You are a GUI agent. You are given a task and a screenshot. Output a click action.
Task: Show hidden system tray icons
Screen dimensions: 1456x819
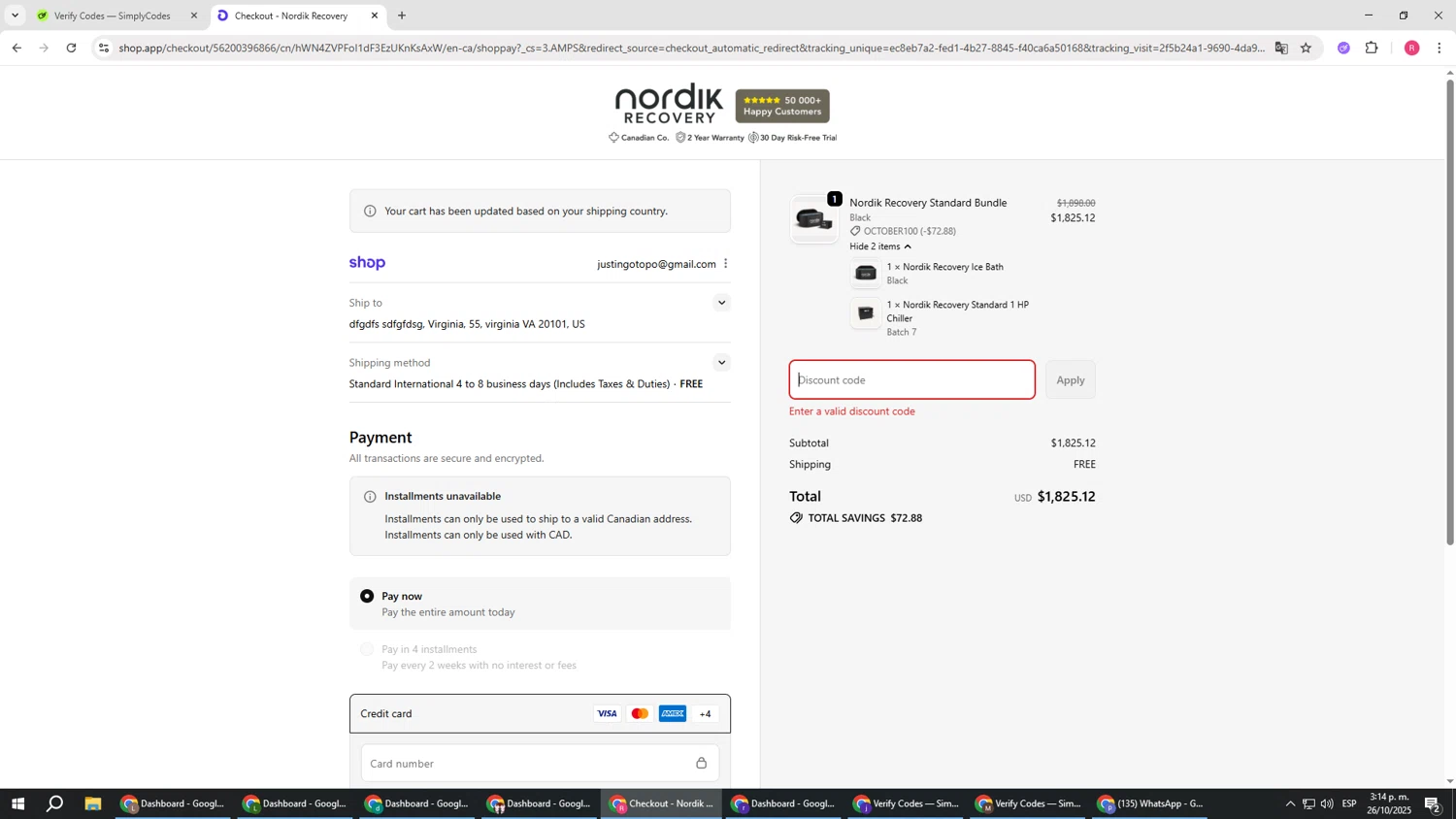click(x=1290, y=803)
